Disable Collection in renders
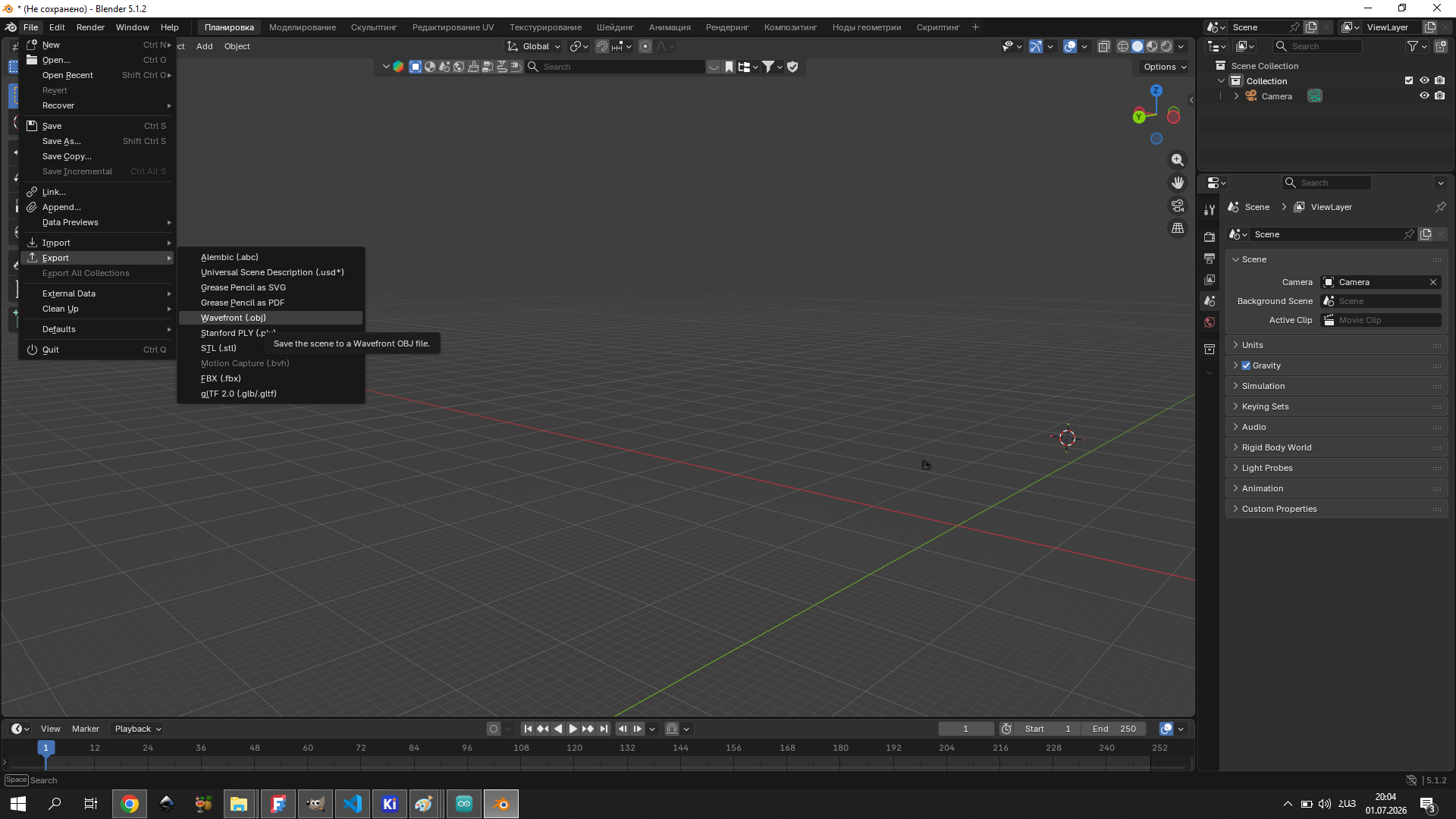This screenshot has width=1456, height=819. 1439,80
